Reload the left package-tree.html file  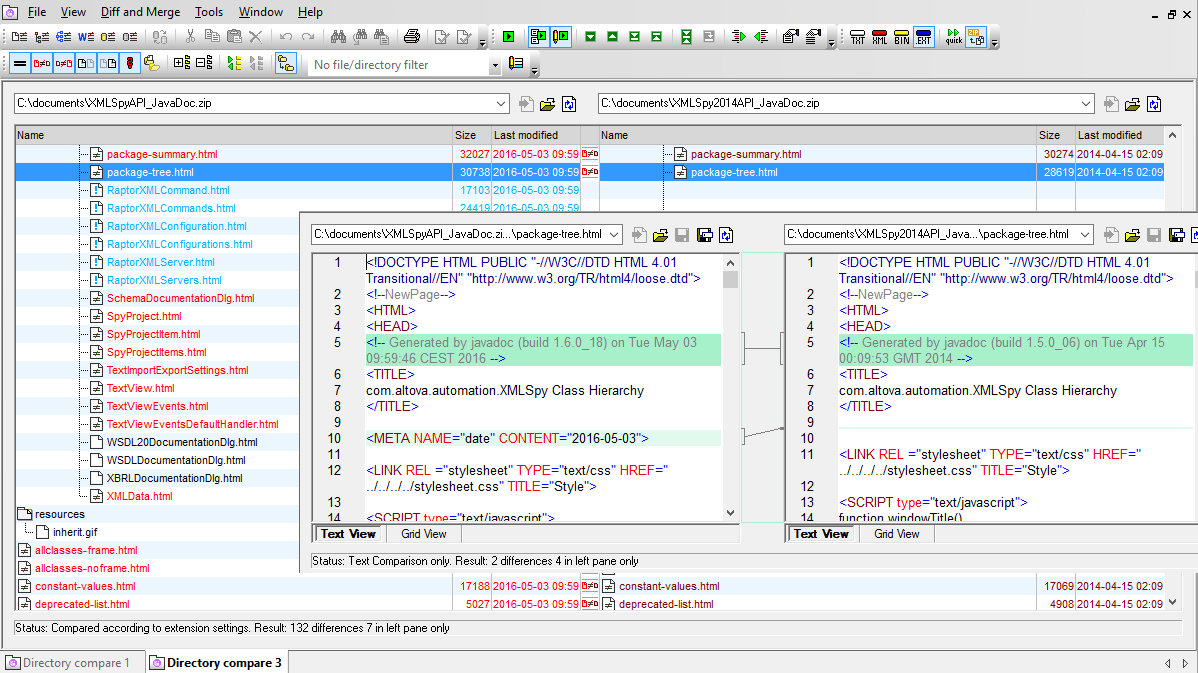(727, 235)
